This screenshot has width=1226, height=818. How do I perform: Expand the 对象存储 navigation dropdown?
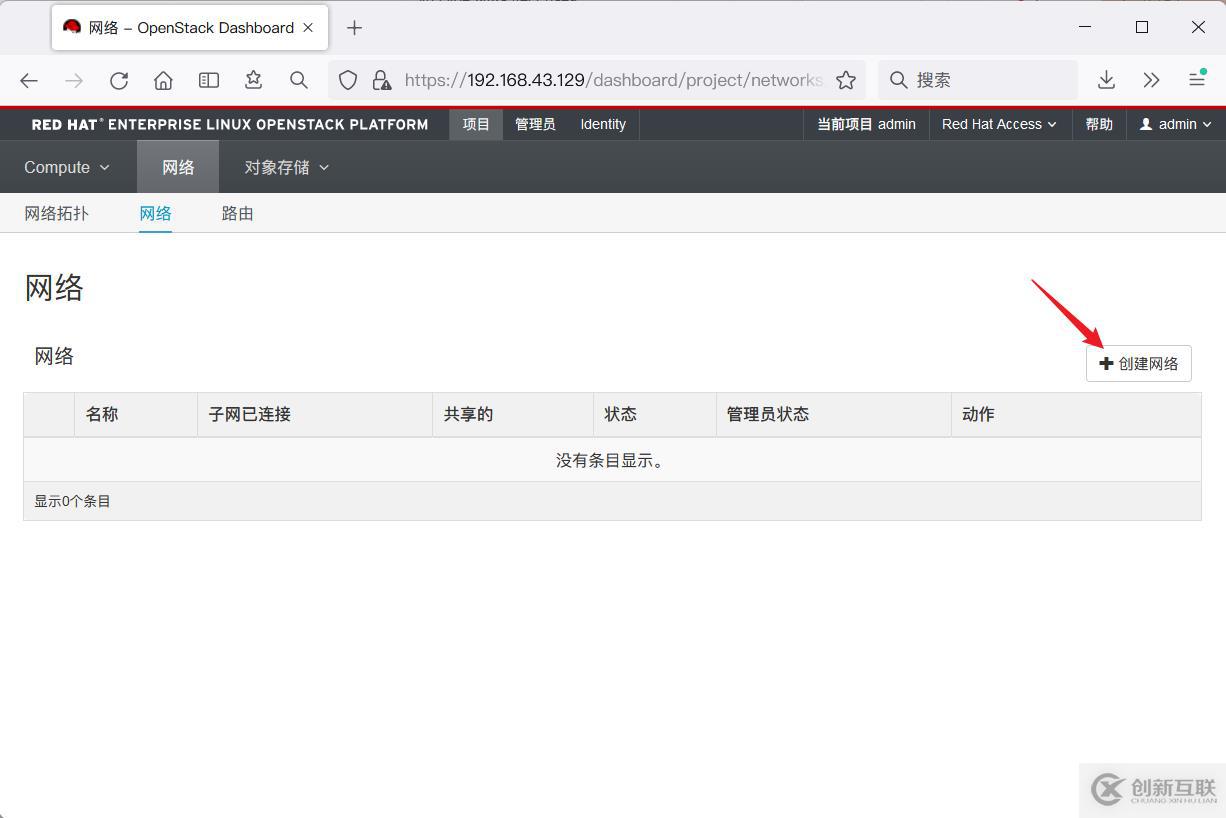point(287,167)
